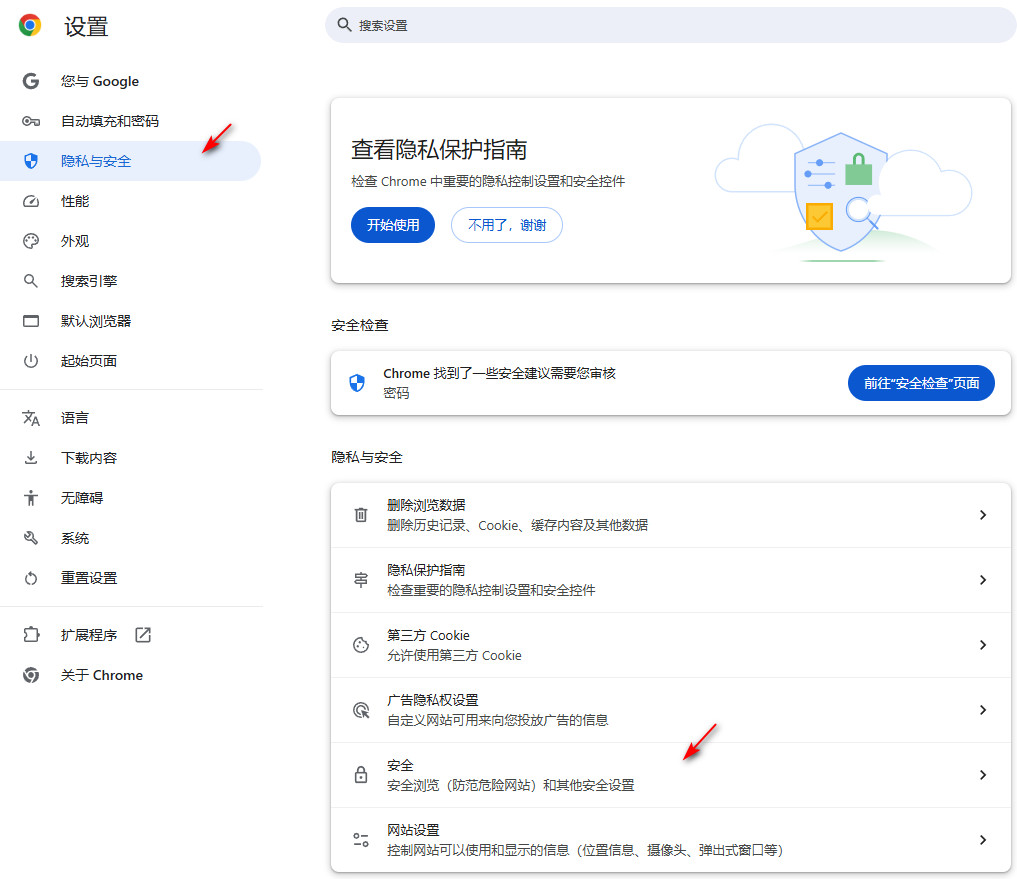This screenshot has height=879, width=1017.
Task: Open 无障碍 in the sidebar
Action: (130, 498)
